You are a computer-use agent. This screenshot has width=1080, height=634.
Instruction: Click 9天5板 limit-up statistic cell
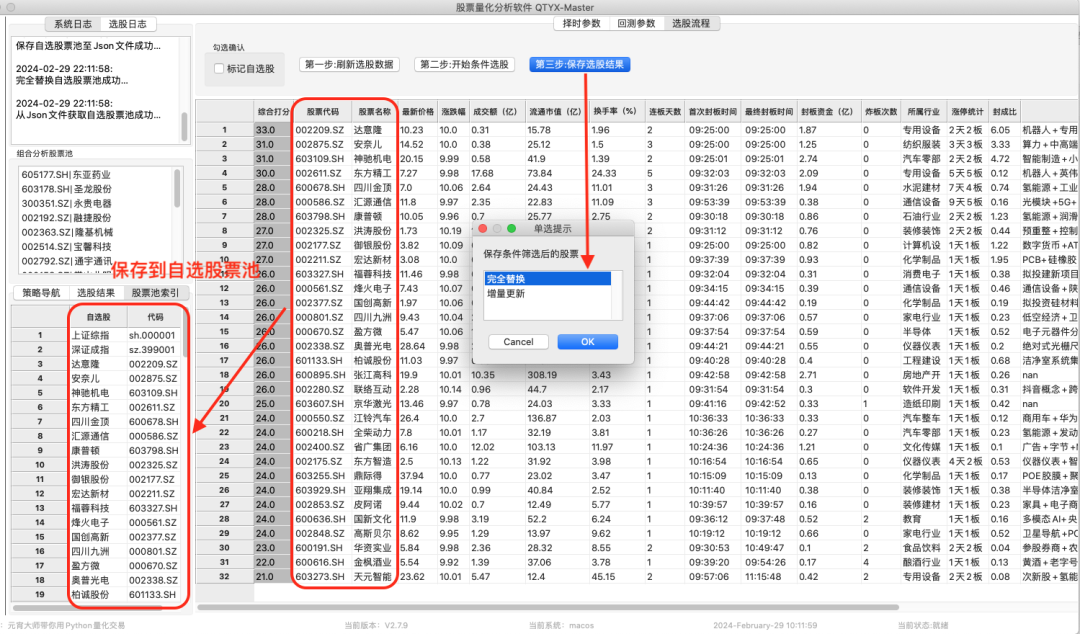pyautogui.click(x=966, y=202)
